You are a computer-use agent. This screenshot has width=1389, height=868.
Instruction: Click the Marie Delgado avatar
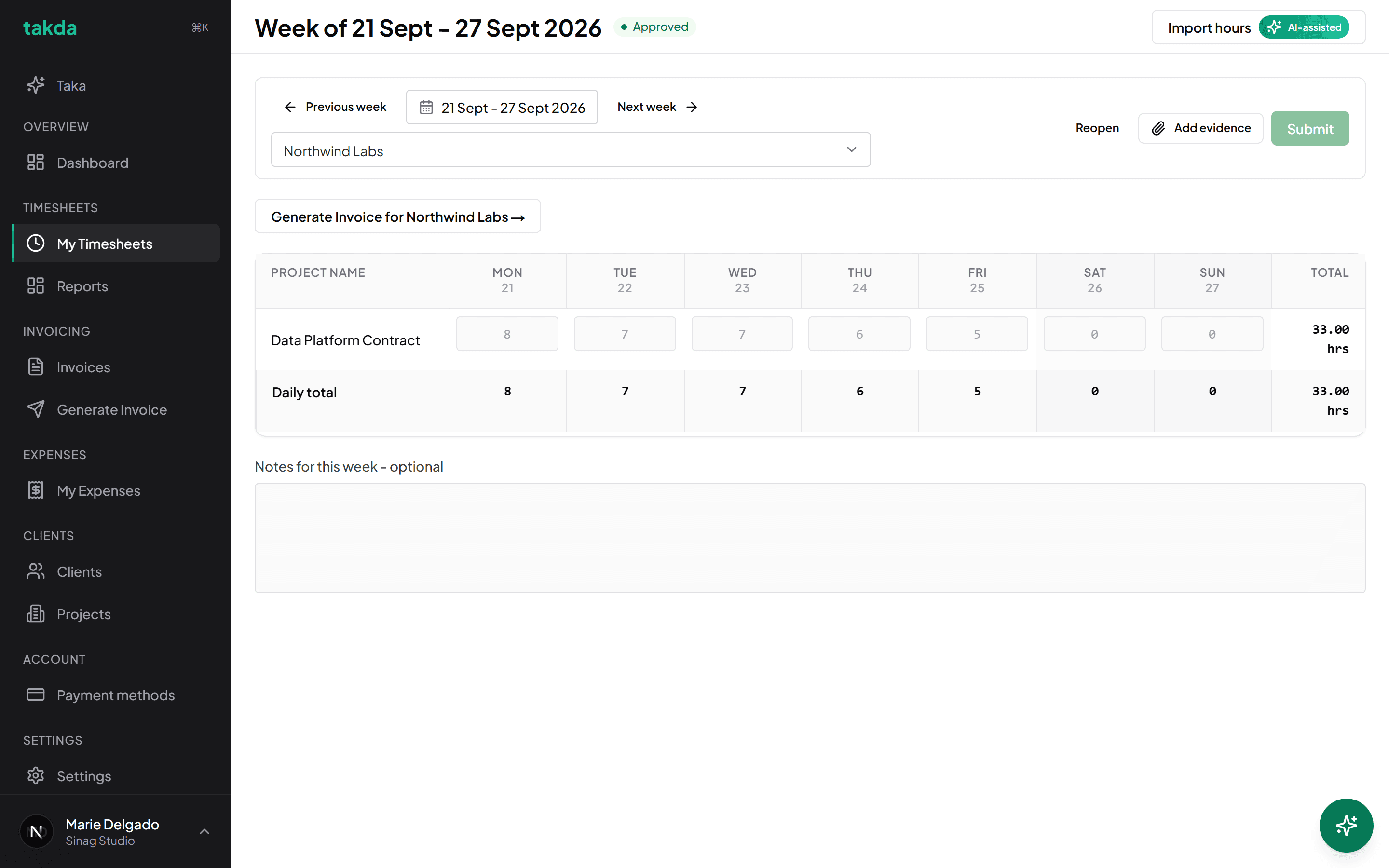pyautogui.click(x=36, y=831)
